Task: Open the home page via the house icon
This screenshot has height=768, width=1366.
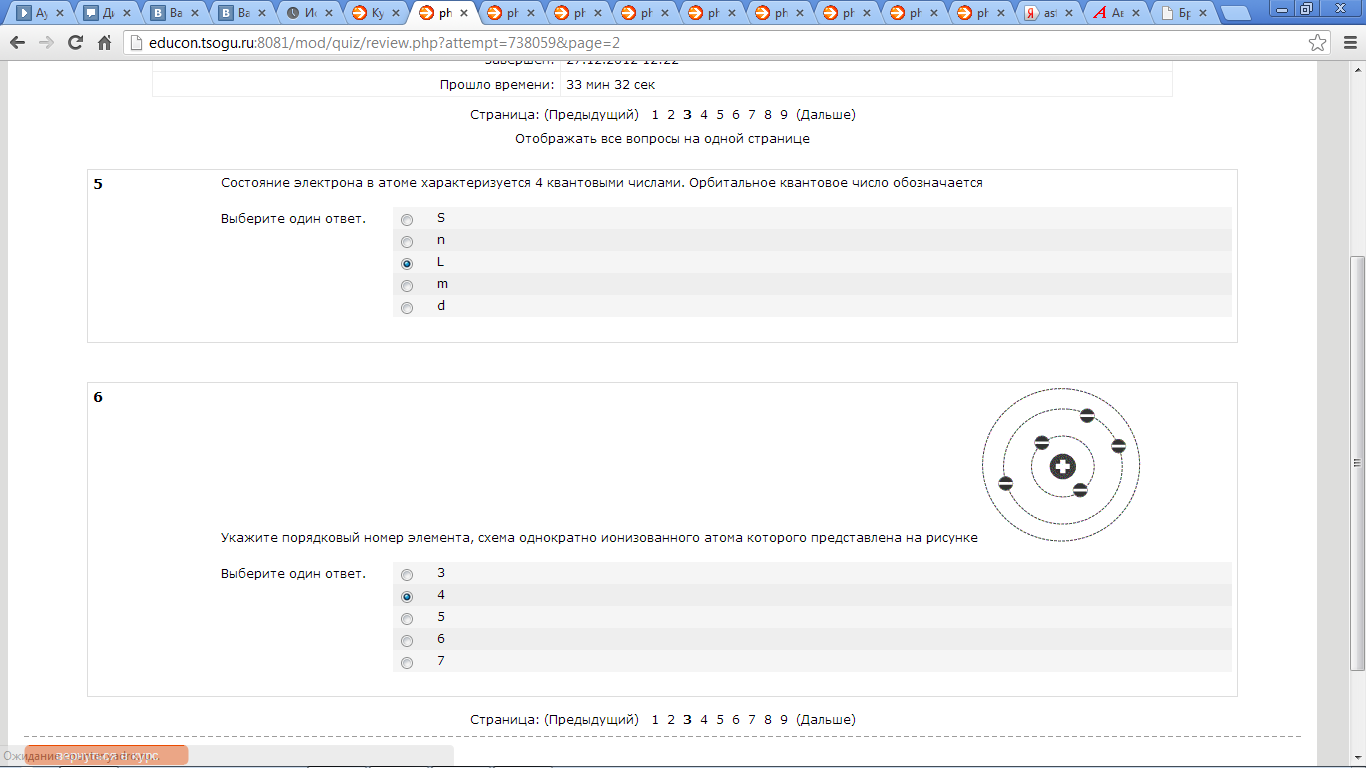Action: coord(104,43)
